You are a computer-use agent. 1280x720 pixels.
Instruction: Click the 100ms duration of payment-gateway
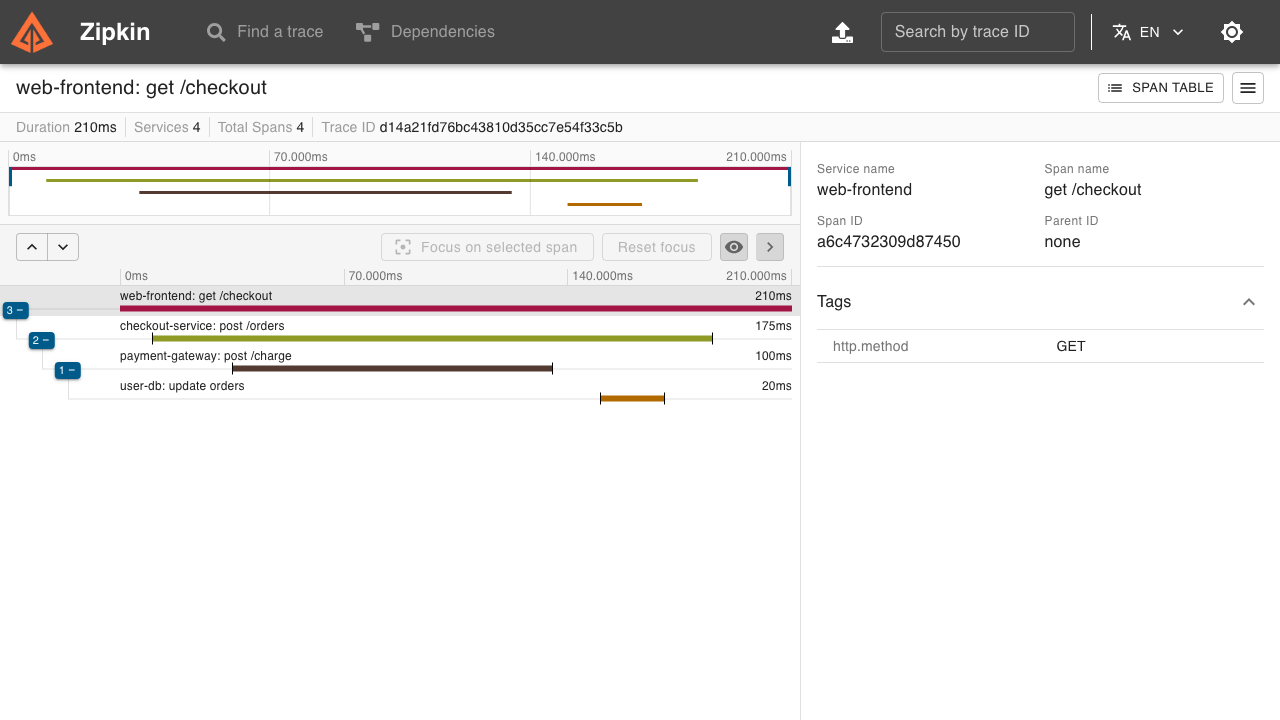point(773,356)
